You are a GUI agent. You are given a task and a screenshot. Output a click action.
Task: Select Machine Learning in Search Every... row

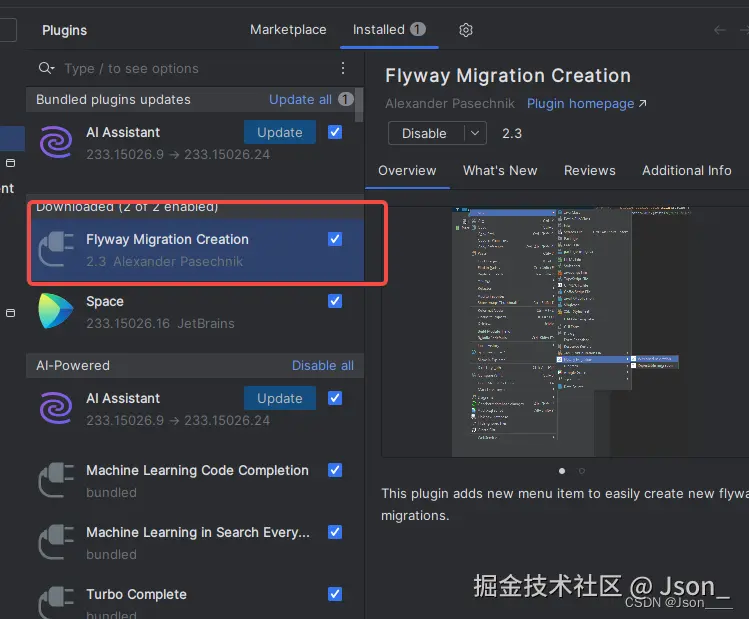click(195, 543)
